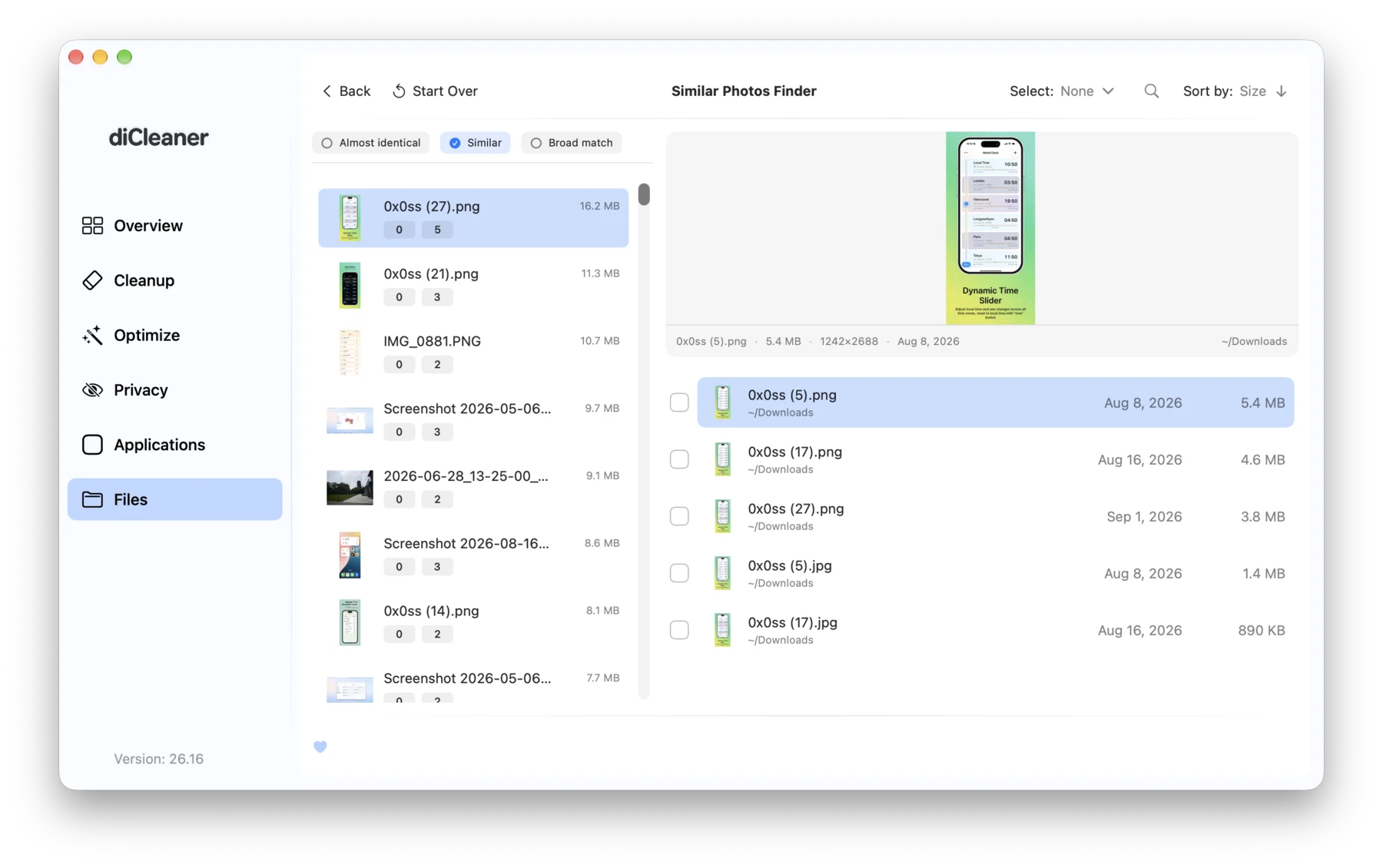Click the Back button label
Image resolution: width=1383 pixels, height=868 pixels.
tap(355, 91)
